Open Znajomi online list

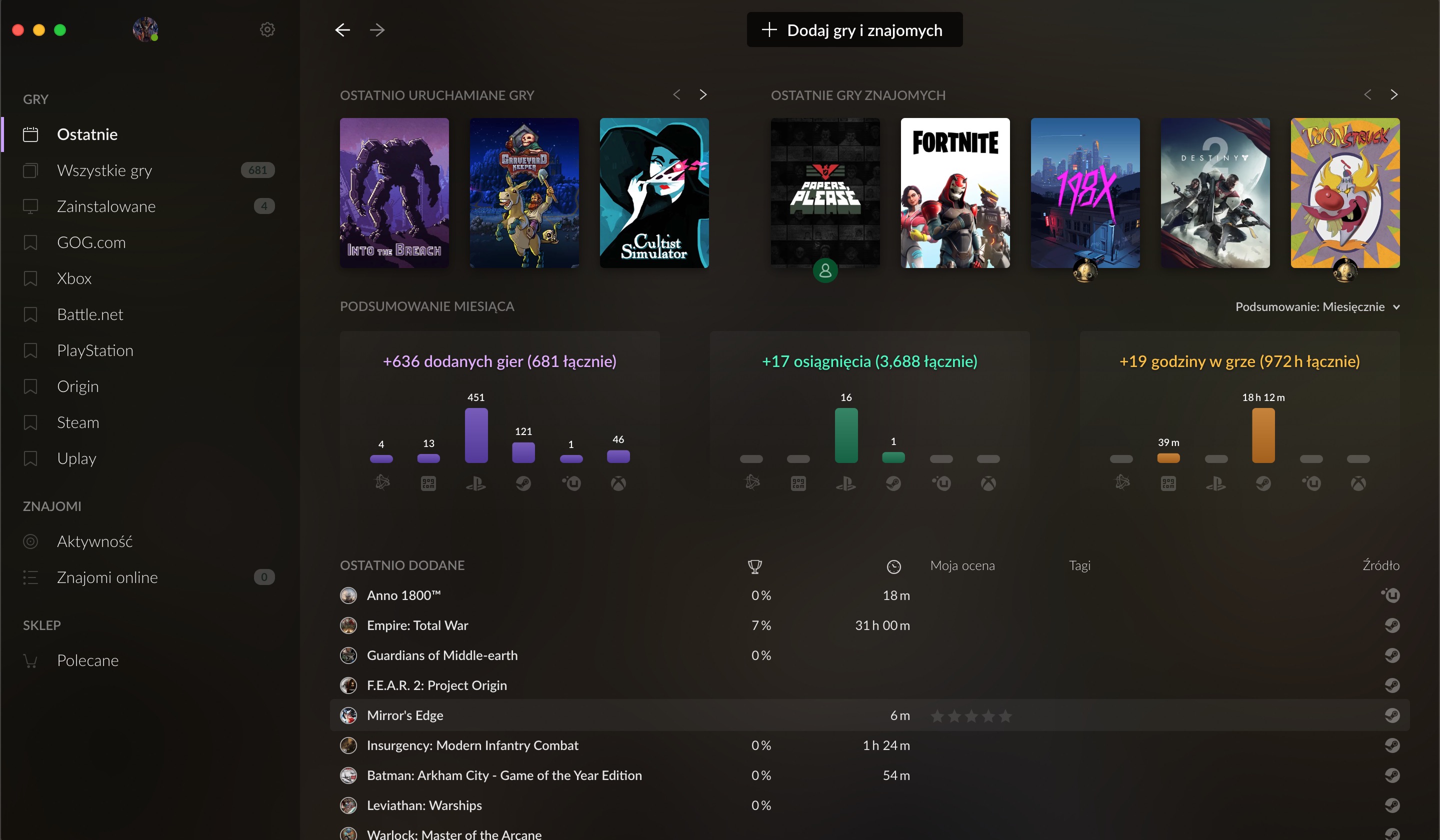coord(149,577)
